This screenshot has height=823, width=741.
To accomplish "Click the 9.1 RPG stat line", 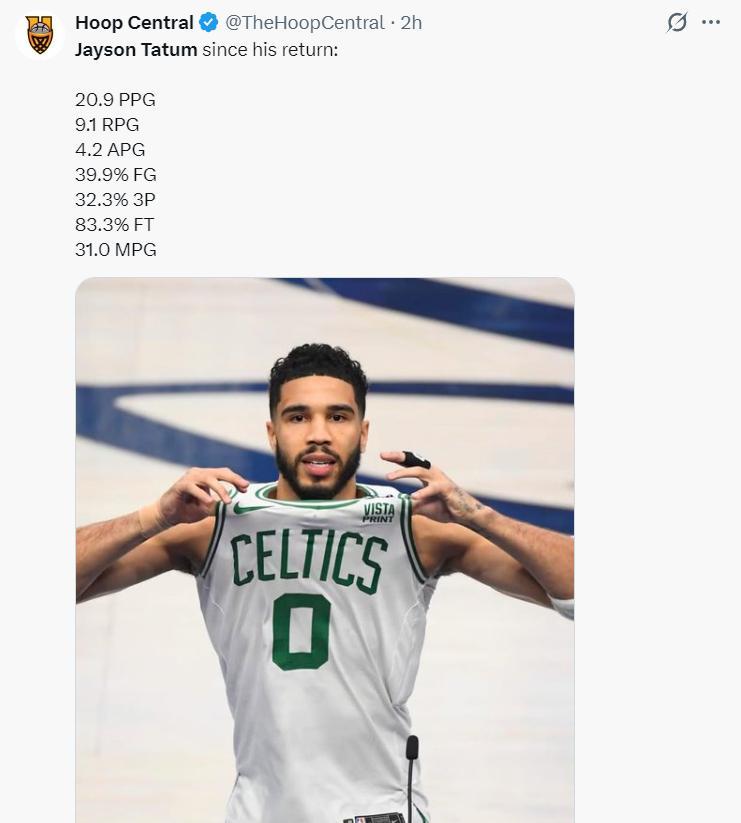I will (x=107, y=125).
